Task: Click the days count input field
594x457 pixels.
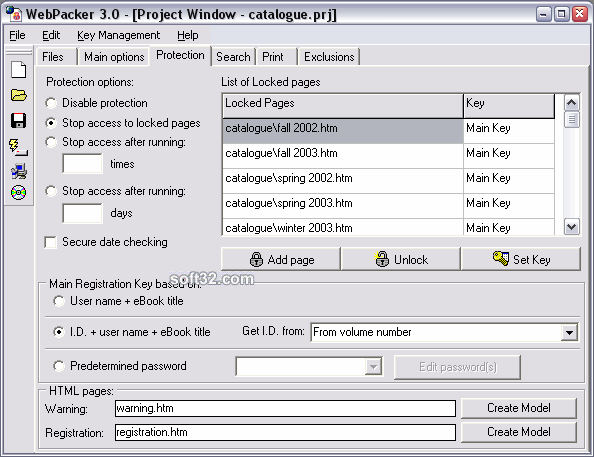Action: (83, 213)
